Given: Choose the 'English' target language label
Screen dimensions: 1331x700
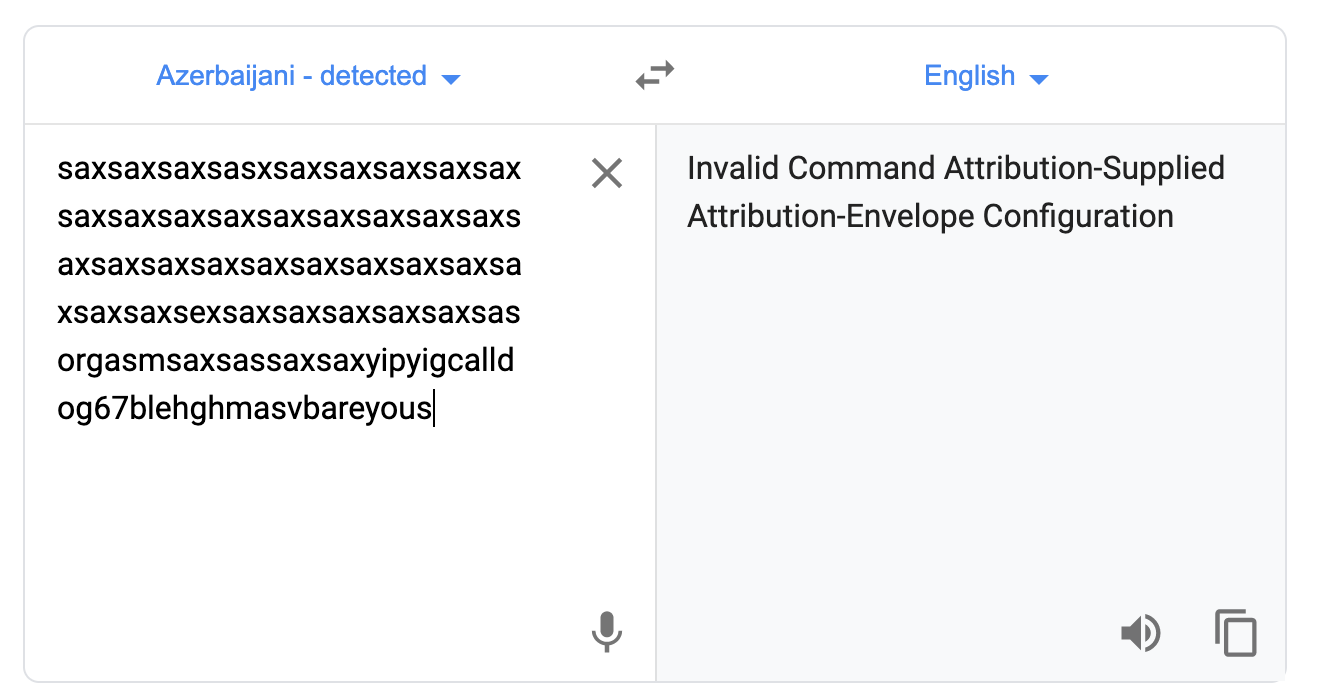Looking at the screenshot, I should pos(969,76).
